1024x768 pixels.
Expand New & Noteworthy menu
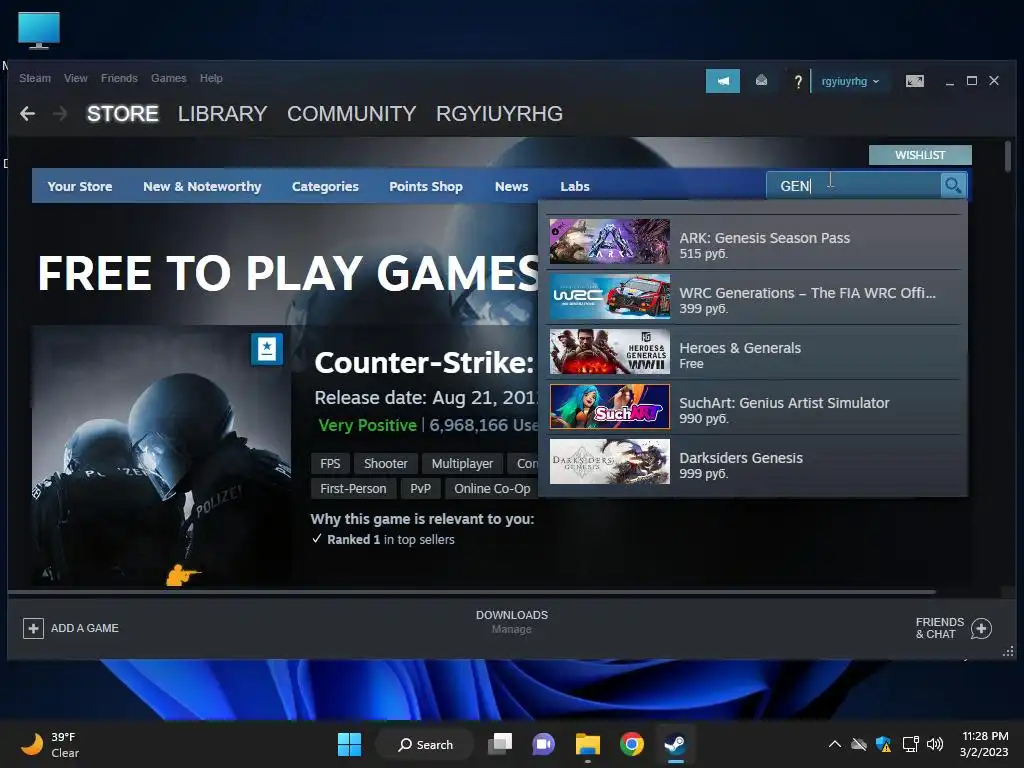click(x=202, y=186)
